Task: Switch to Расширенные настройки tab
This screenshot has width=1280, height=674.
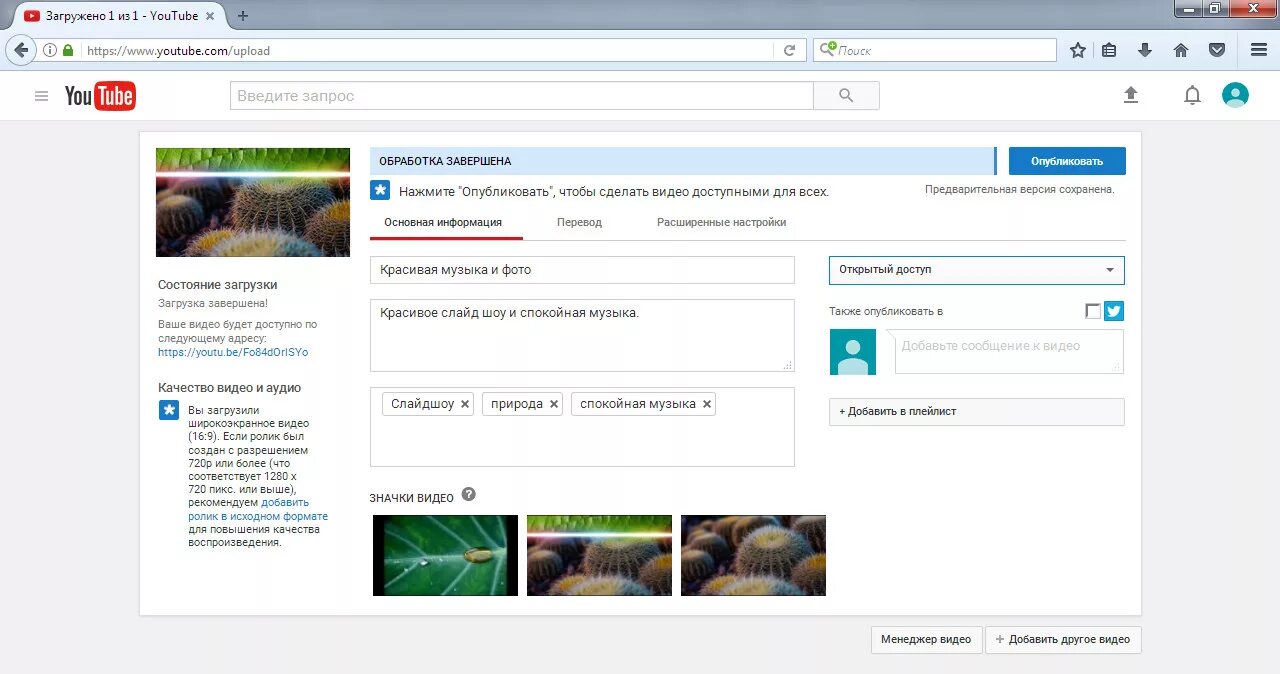Action: 721,222
